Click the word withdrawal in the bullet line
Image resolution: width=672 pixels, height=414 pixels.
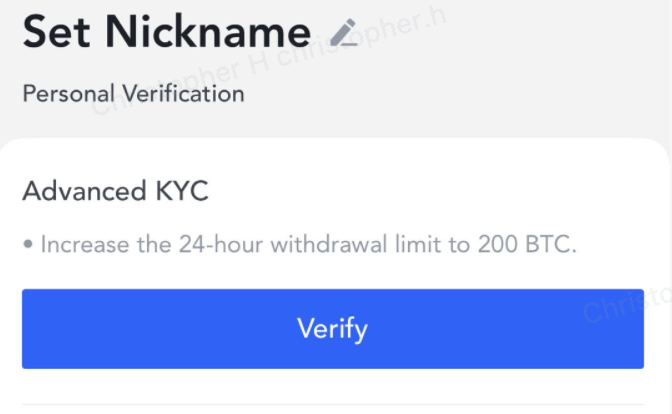tap(329, 245)
